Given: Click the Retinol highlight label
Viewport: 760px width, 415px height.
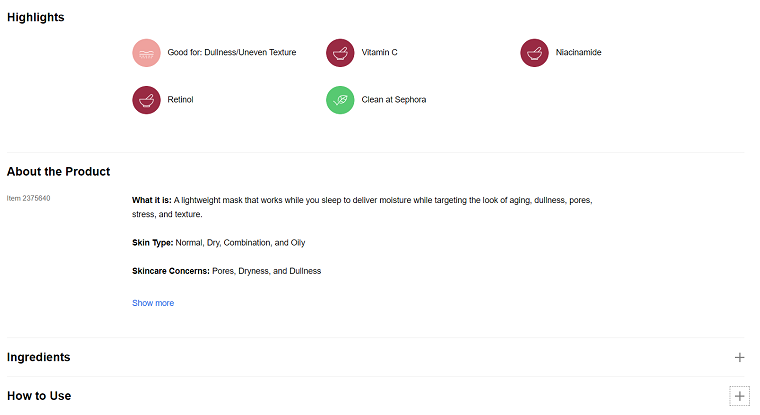Looking at the screenshot, I should tap(181, 100).
